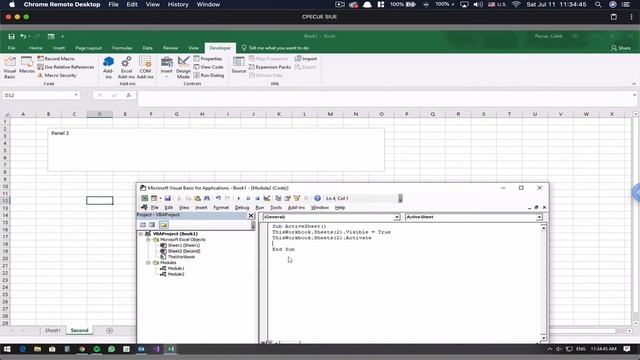Click Reset stop icon in VBA toolbar

[x=257, y=198]
